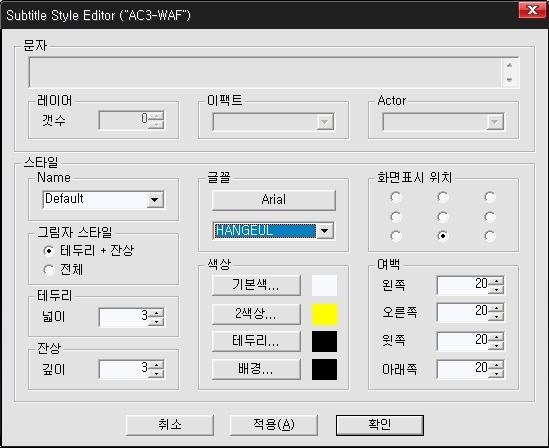The image size is (549, 448).
Task: Click the black 배경 background swatch
Action: click(x=324, y=369)
